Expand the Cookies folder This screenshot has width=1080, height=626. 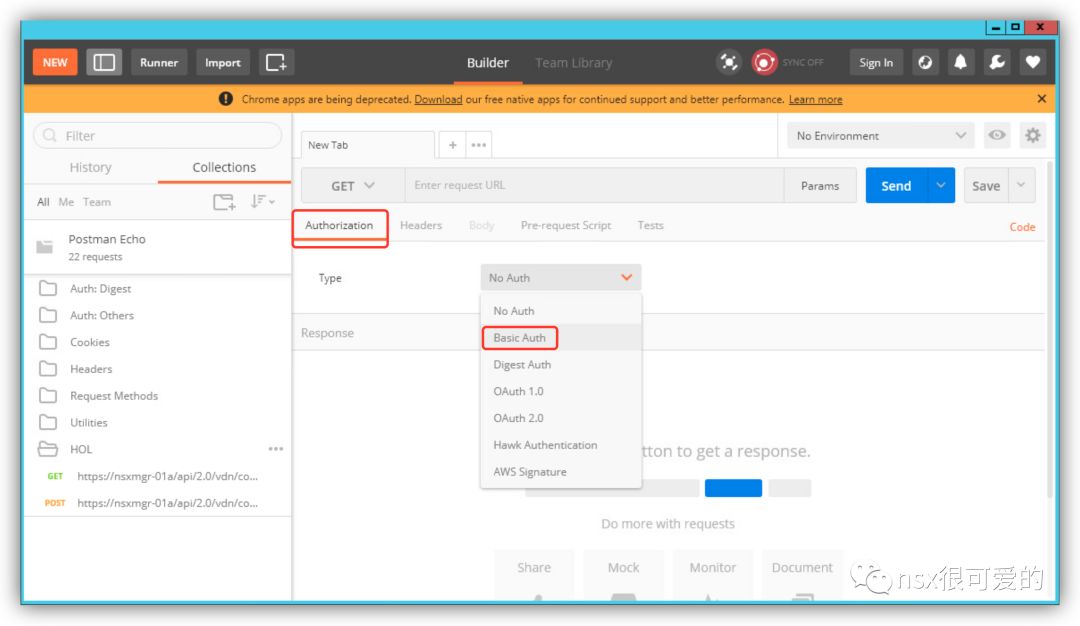point(158,342)
